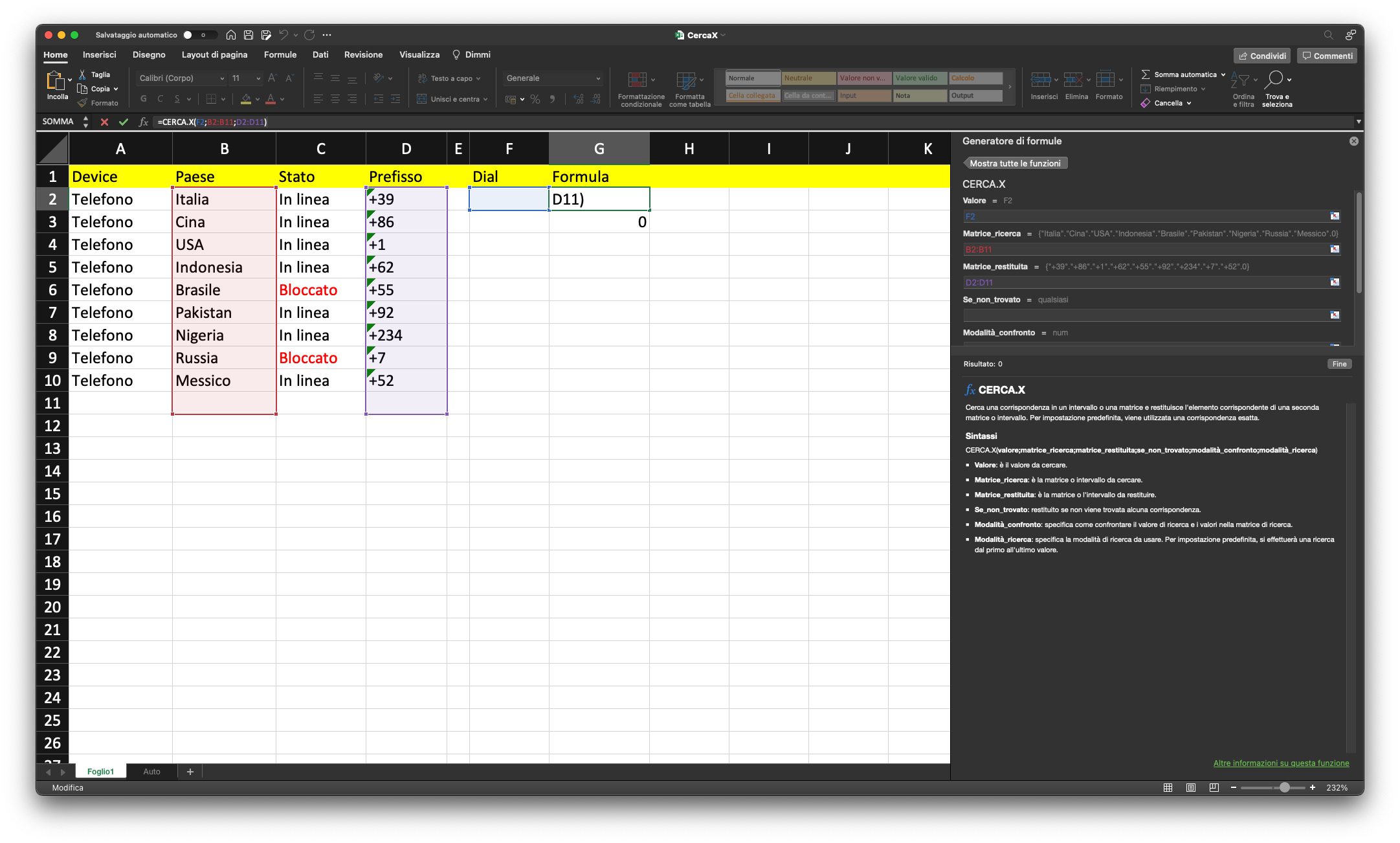Open Altre informazioni su questa funzione link
The width and height of the screenshot is (1400, 843).
1280,763
